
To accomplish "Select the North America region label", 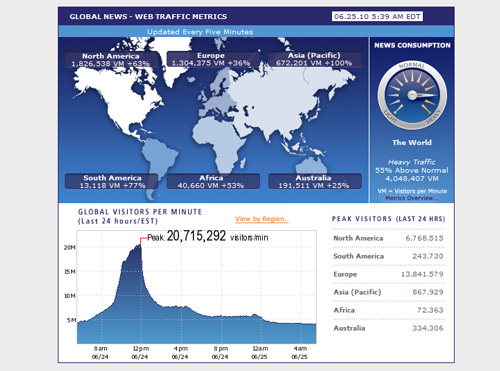I will point(111,60).
